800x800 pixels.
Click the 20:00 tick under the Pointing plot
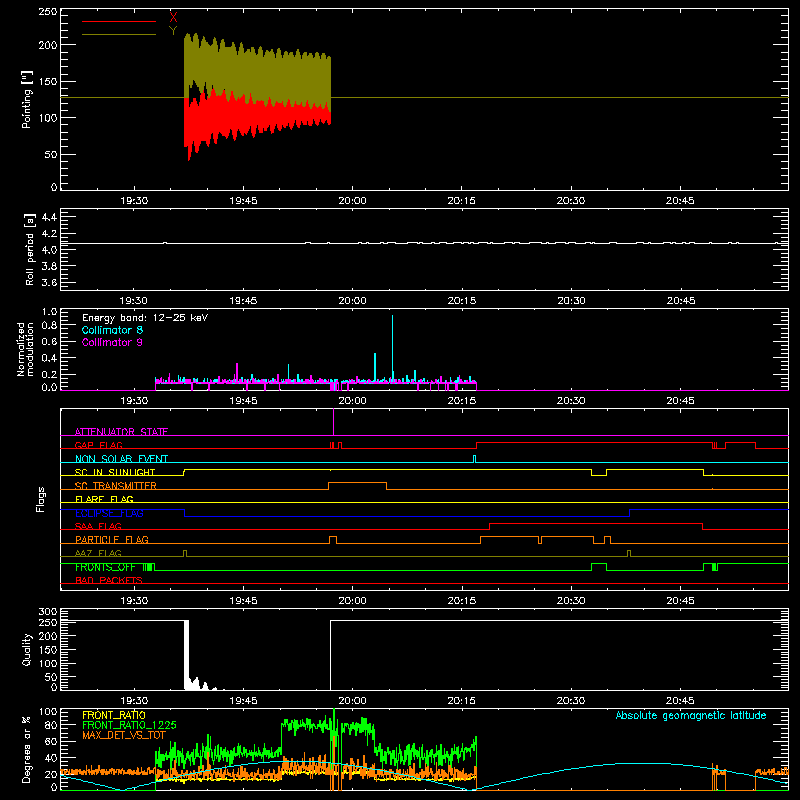[x=352, y=201]
